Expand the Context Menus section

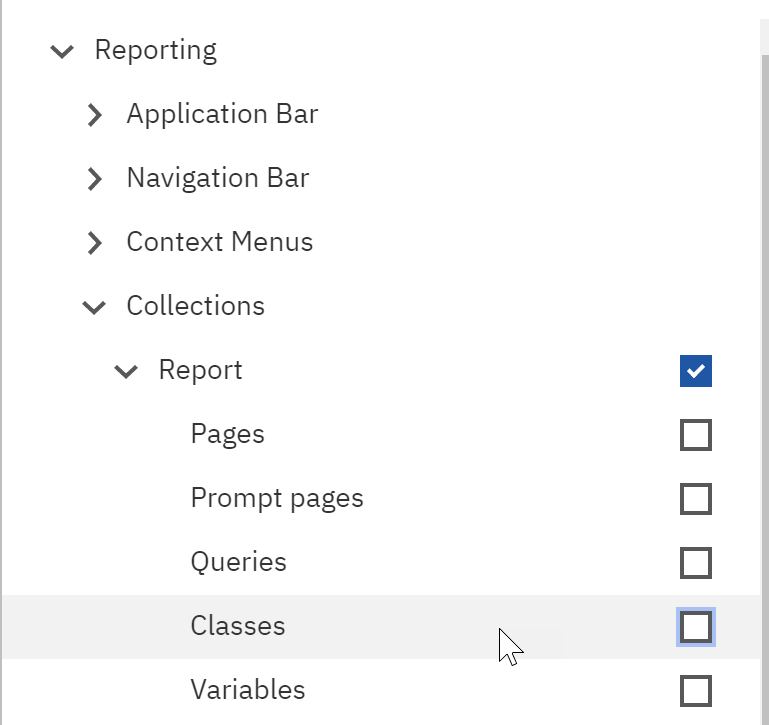click(x=95, y=243)
